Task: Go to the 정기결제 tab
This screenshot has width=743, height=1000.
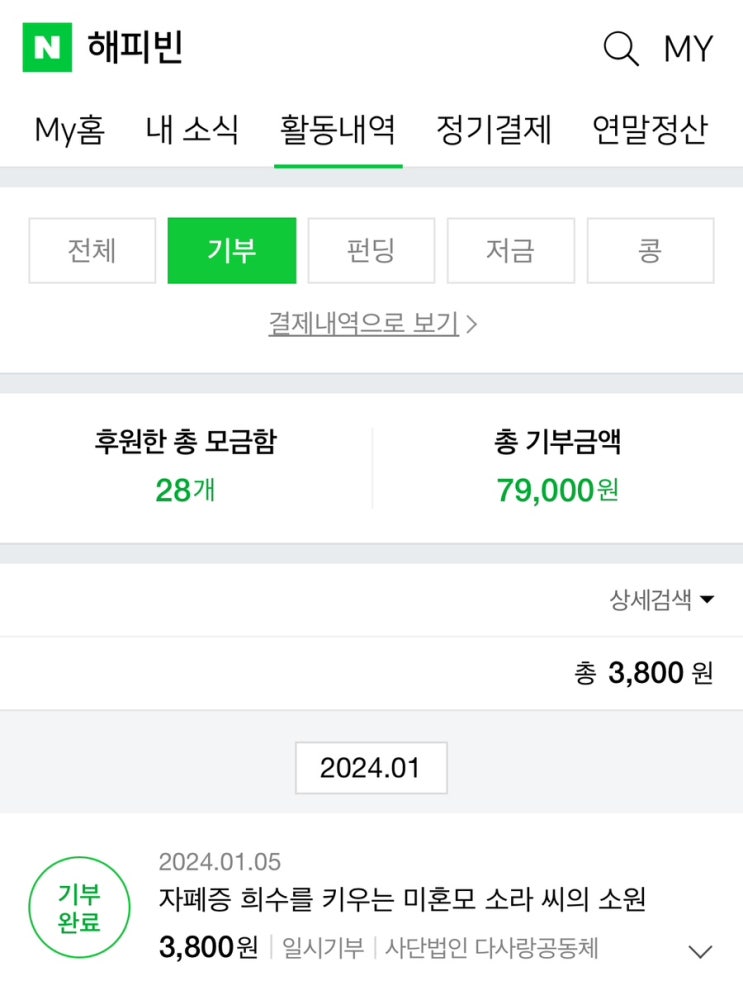Action: point(495,129)
